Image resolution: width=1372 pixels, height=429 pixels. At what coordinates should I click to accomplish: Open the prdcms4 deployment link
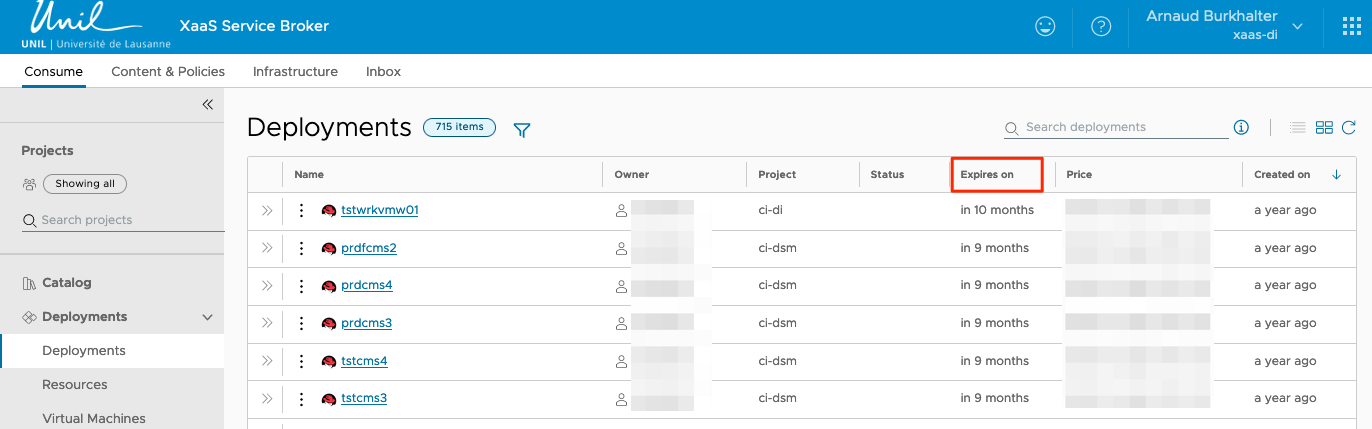(x=366, y=285)
